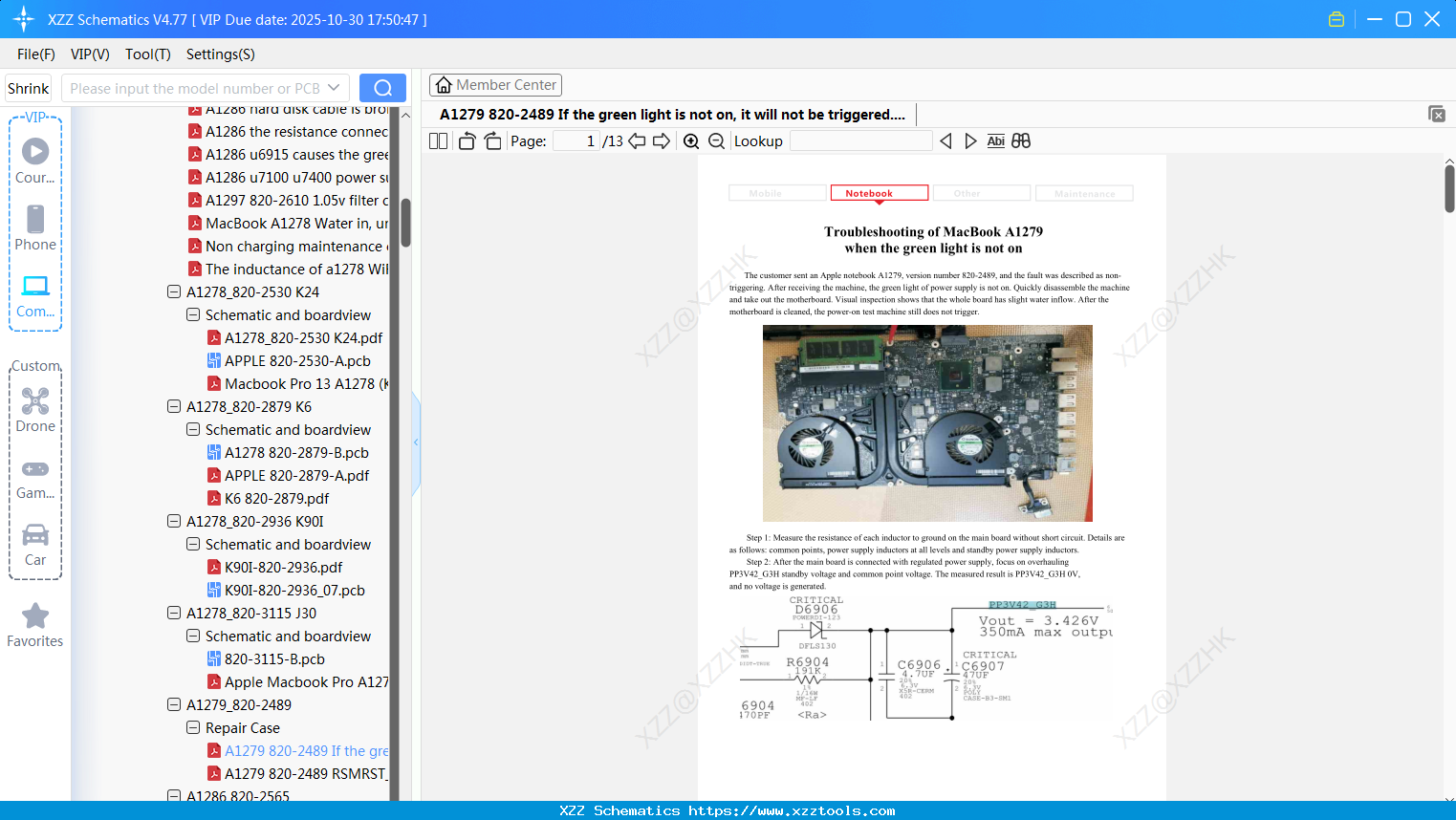
Task: Go to the previous page
Action: [637, 141]
